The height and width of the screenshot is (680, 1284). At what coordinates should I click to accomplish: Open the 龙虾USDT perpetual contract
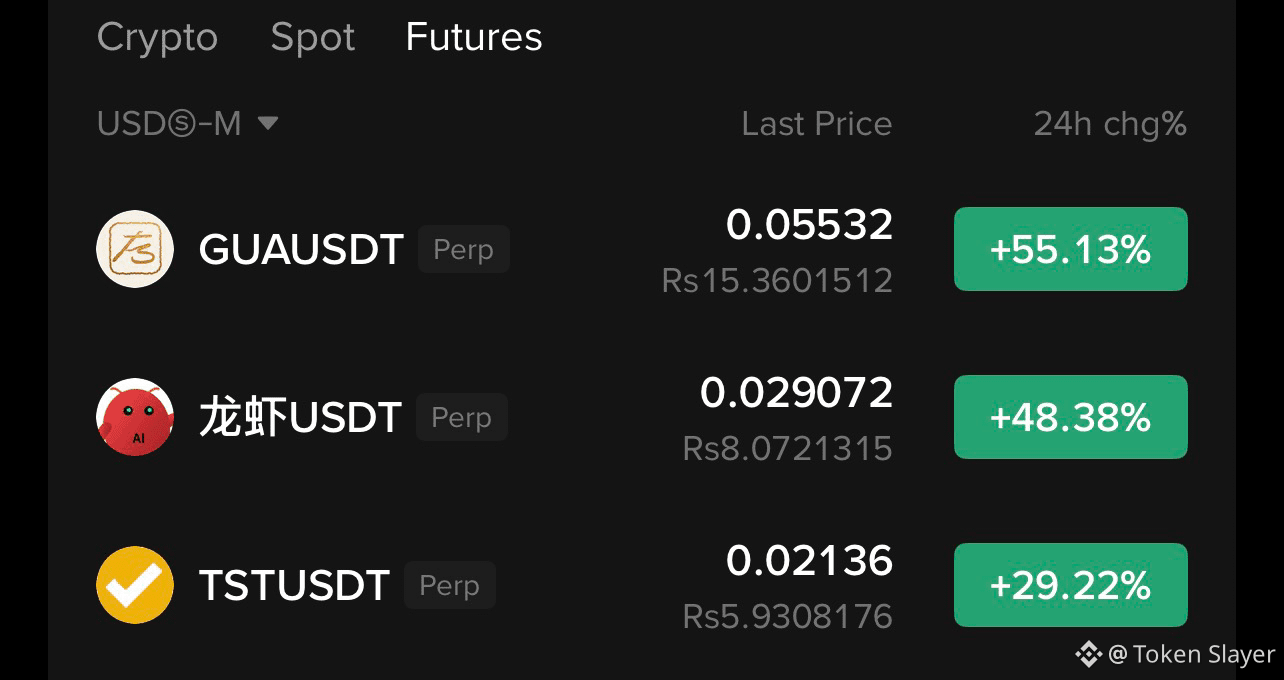[x=642, y=417]
